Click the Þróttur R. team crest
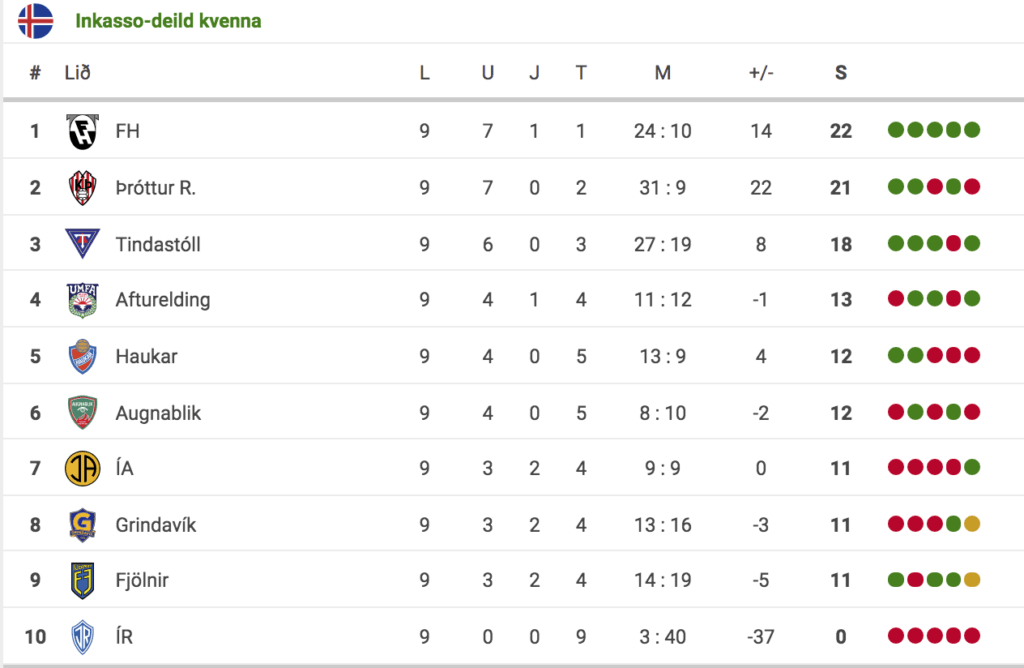 click(x=82, y=187)
